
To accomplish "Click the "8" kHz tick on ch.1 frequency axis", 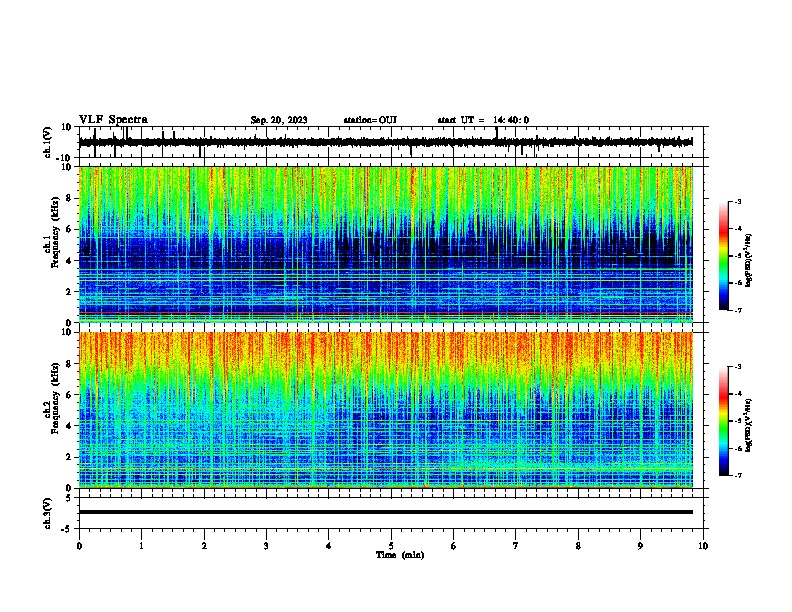I will coord(69,198).
